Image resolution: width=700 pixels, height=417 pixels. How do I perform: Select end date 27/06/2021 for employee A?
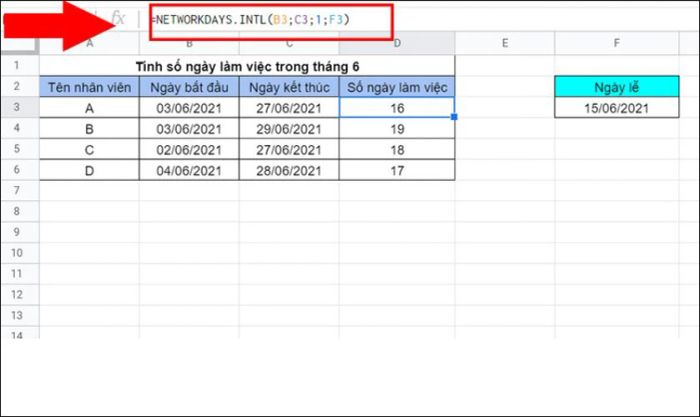[289, 108]
